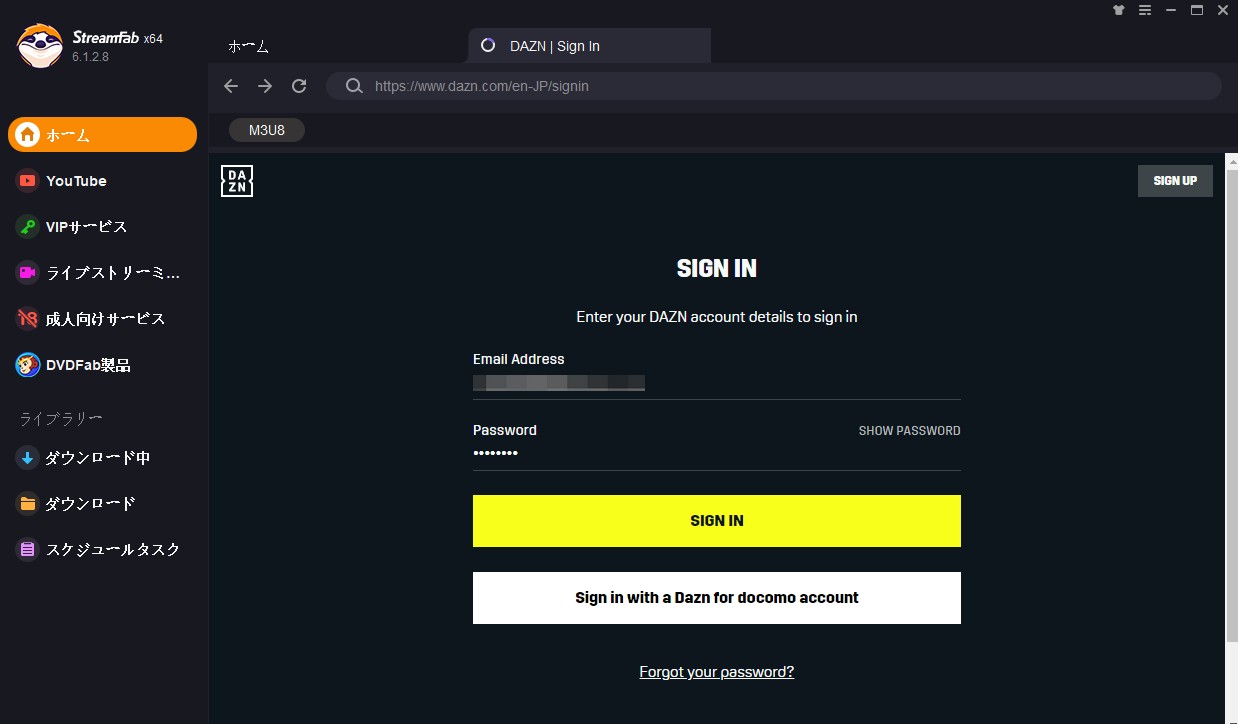1238x724 pixels.
Task: Select VIPサービス in the sidebar
Action: (87, 227)
